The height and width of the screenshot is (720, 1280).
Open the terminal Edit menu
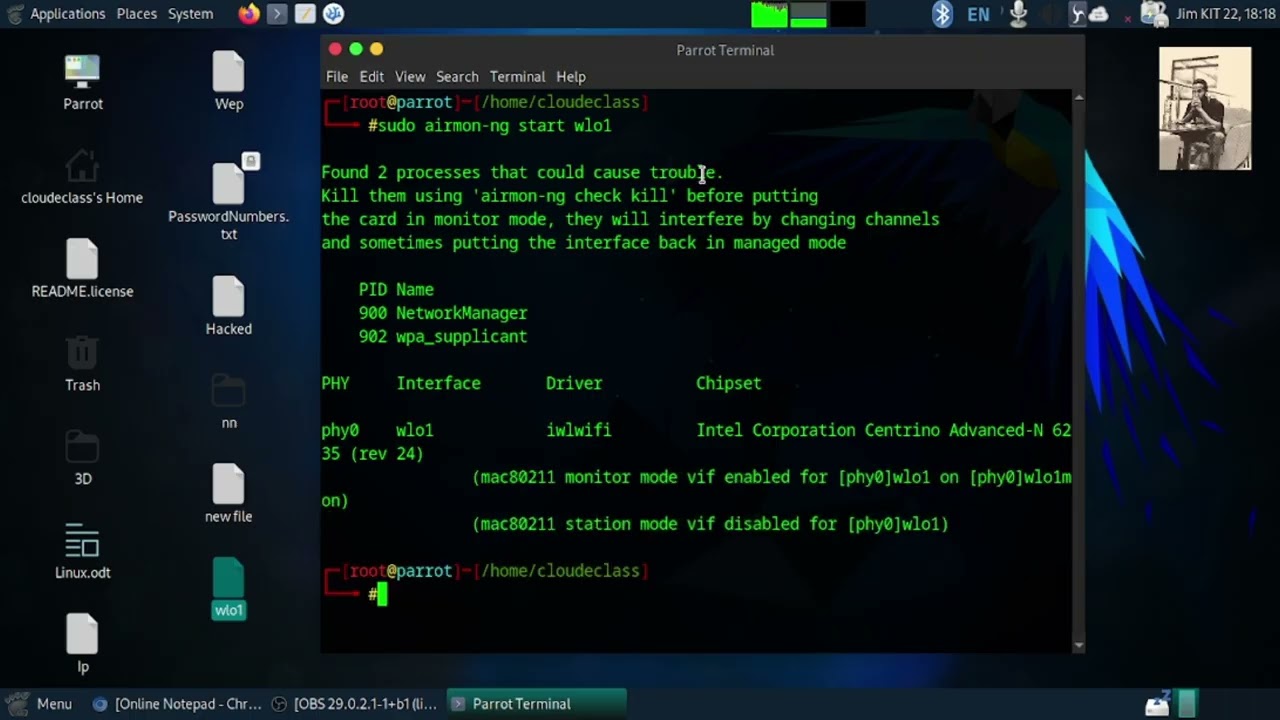(x=372, y=77)
